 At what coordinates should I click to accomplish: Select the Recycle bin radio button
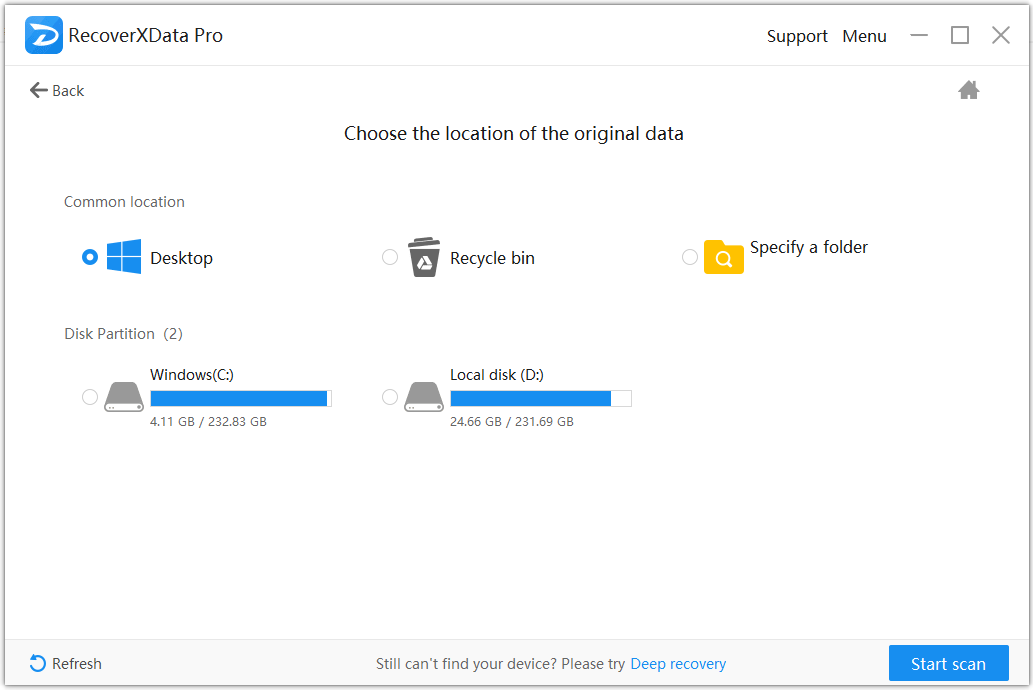(390, 257)
